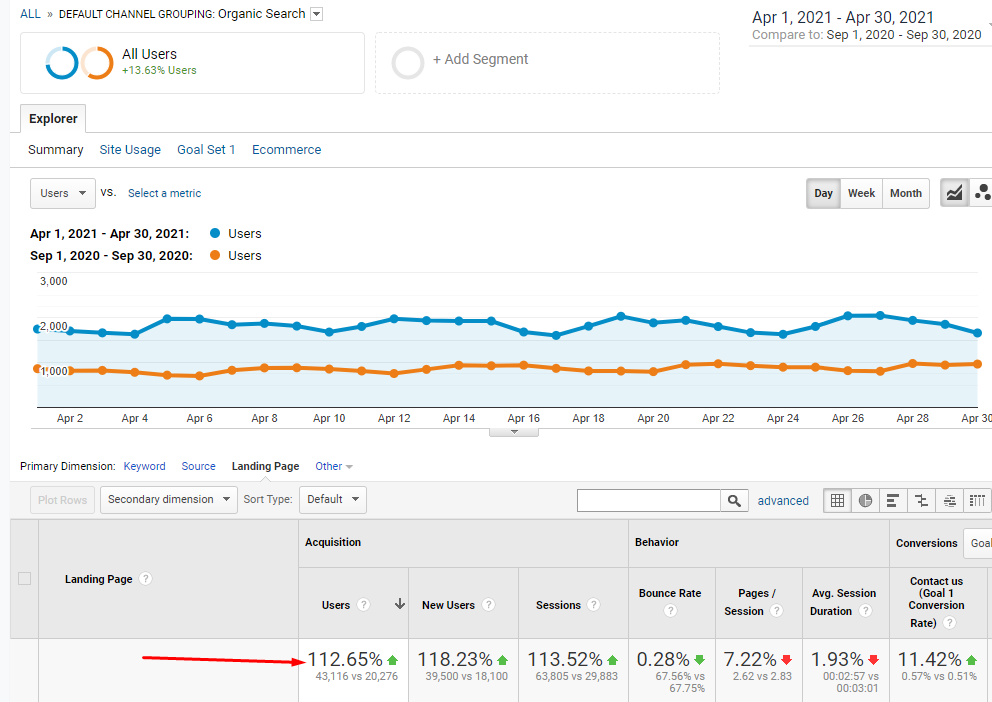Toggle Month time granularity
Image resolution: width=992 pixels, height=702 pixels.
point(905,193)
